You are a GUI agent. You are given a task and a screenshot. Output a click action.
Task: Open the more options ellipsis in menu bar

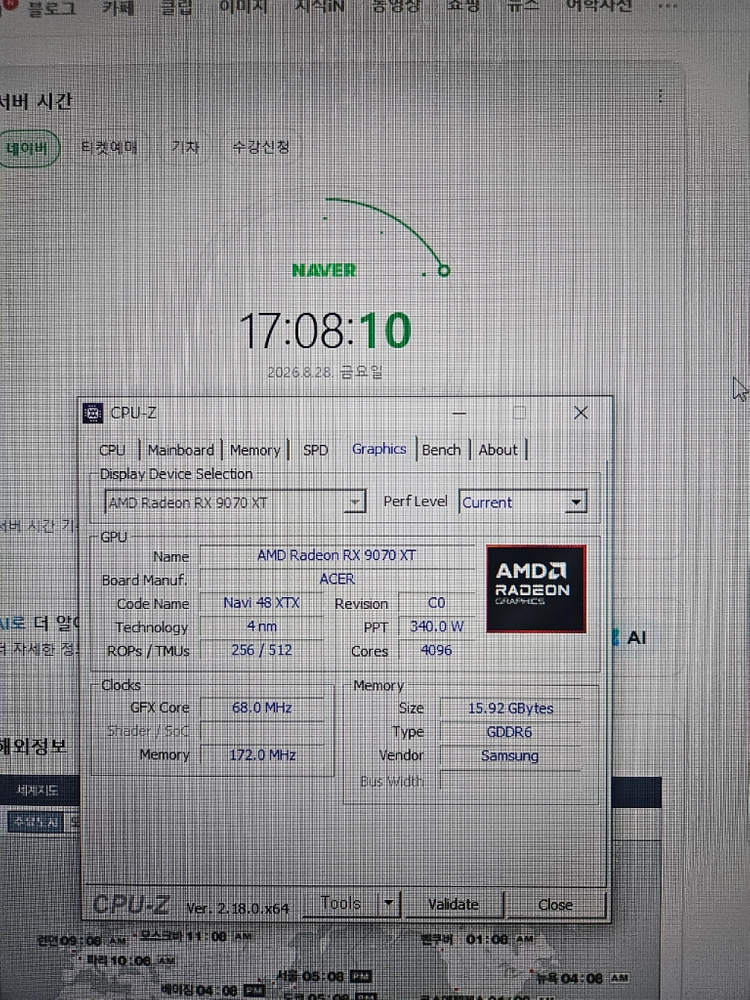(667, 6)
